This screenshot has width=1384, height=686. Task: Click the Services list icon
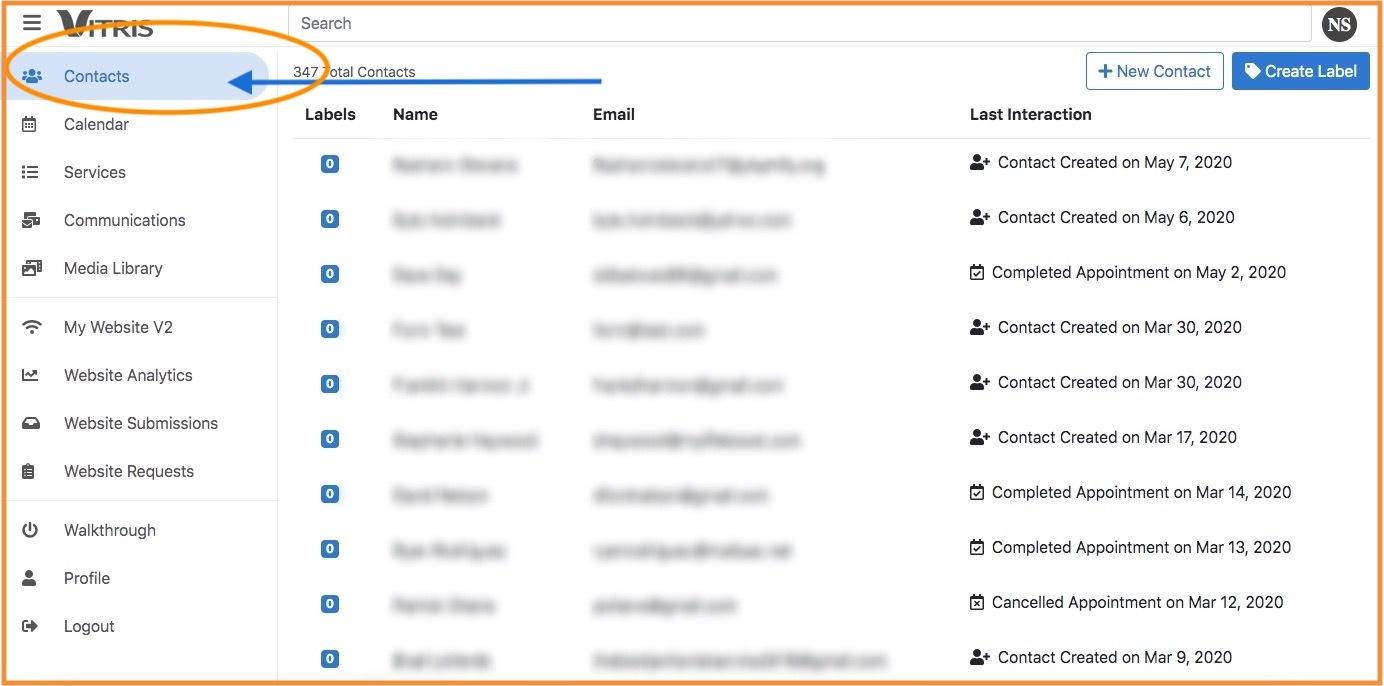point(30,172)
